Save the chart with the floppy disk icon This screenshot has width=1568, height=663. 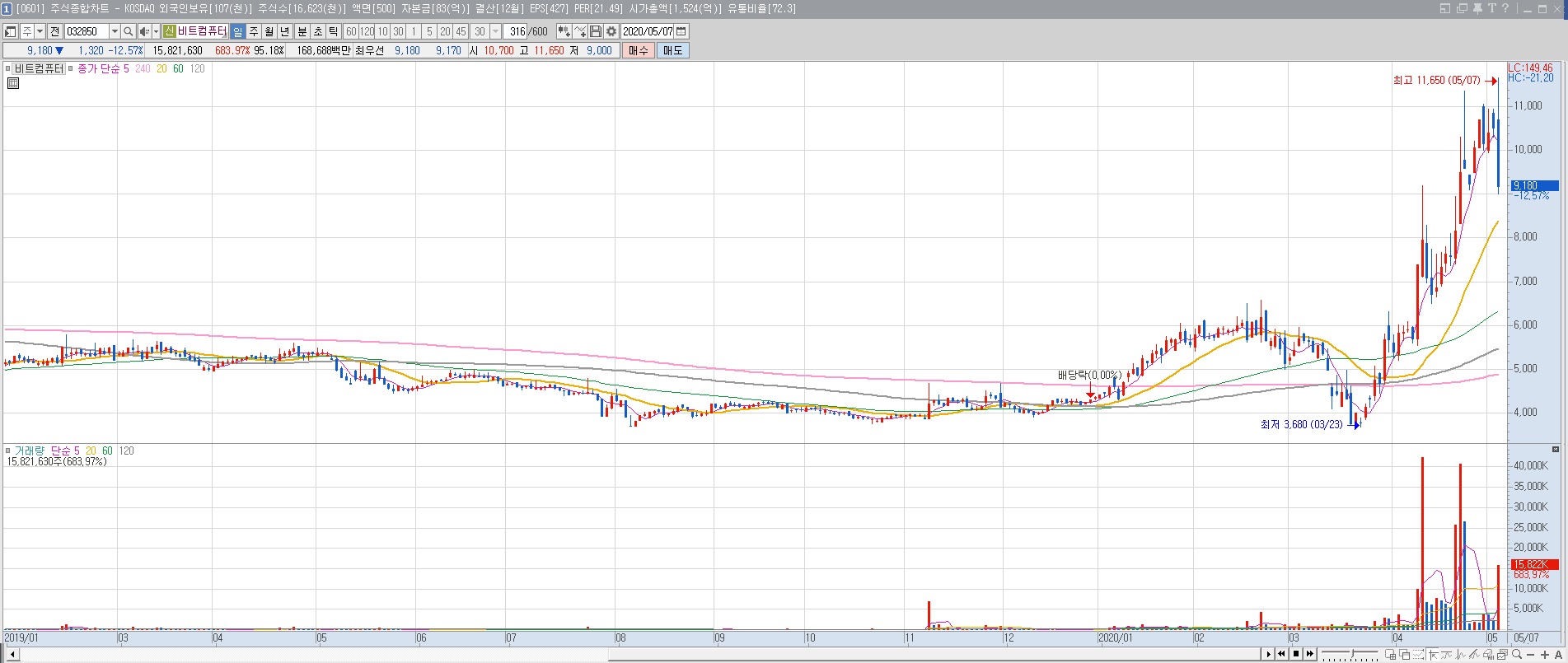coord(596,31)
